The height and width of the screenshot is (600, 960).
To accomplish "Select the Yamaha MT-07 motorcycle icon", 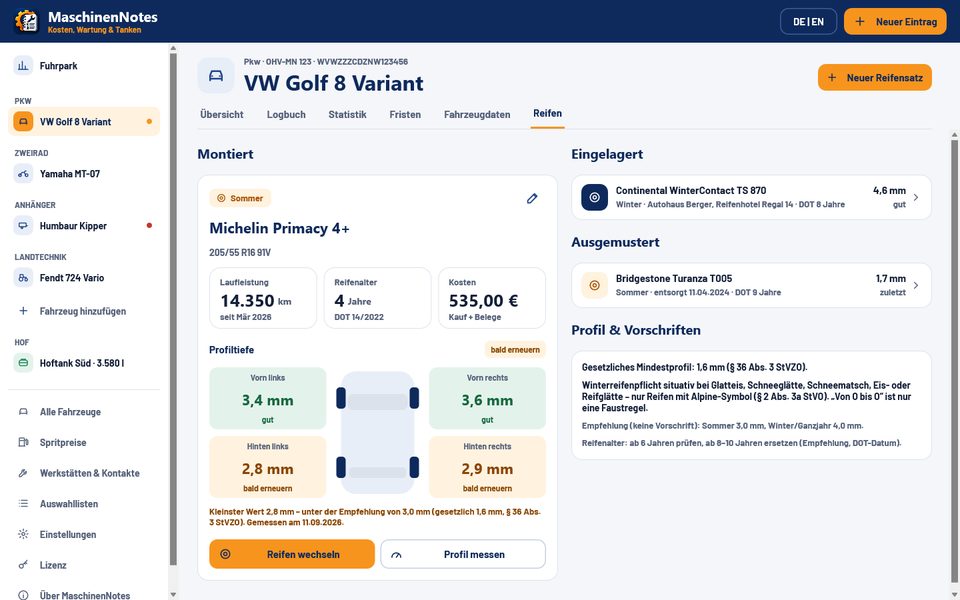I will (23, 174).
